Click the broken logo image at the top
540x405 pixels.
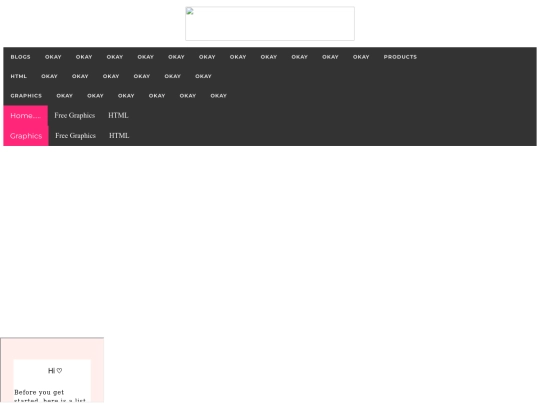pyautogui.click(x=270, y=23)
